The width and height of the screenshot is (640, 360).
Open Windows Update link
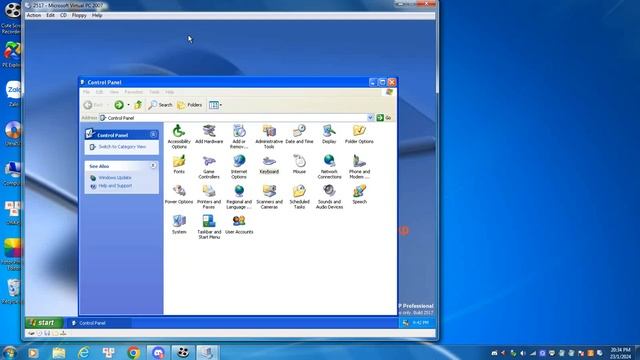click(x=115, y=178)
